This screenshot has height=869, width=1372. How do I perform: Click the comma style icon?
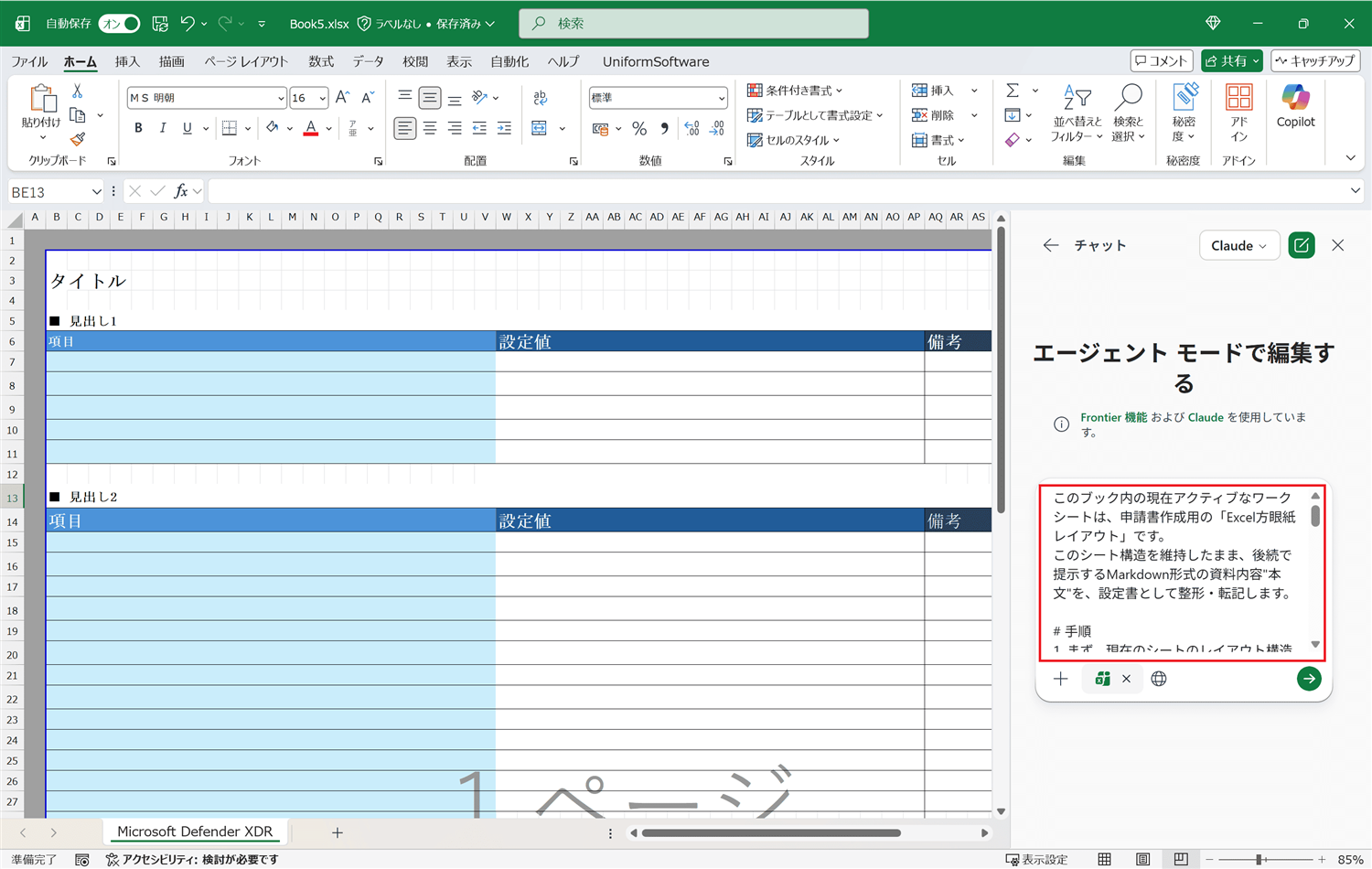(665, 128)
